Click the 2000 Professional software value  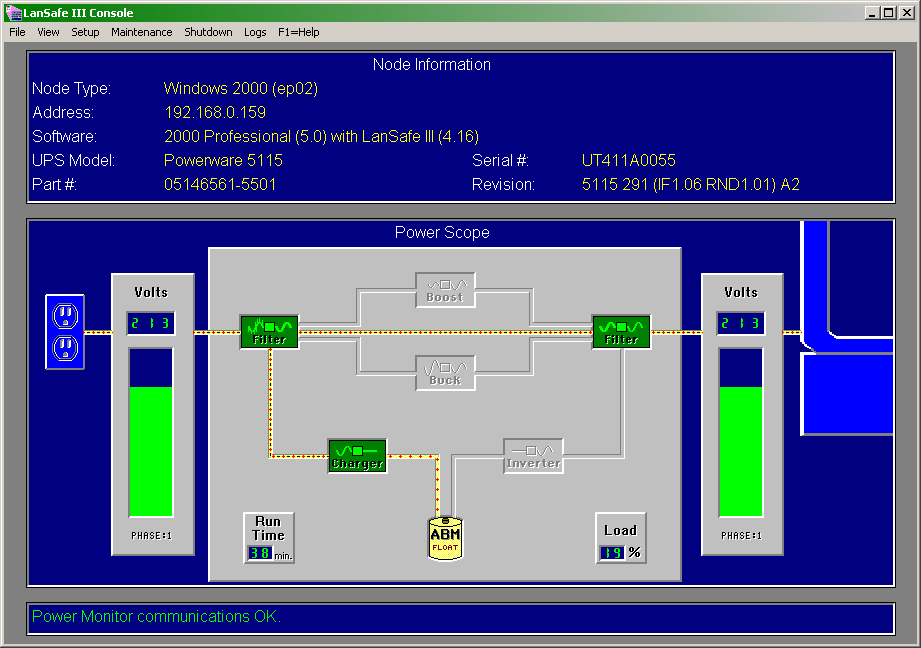click(321, 136)
